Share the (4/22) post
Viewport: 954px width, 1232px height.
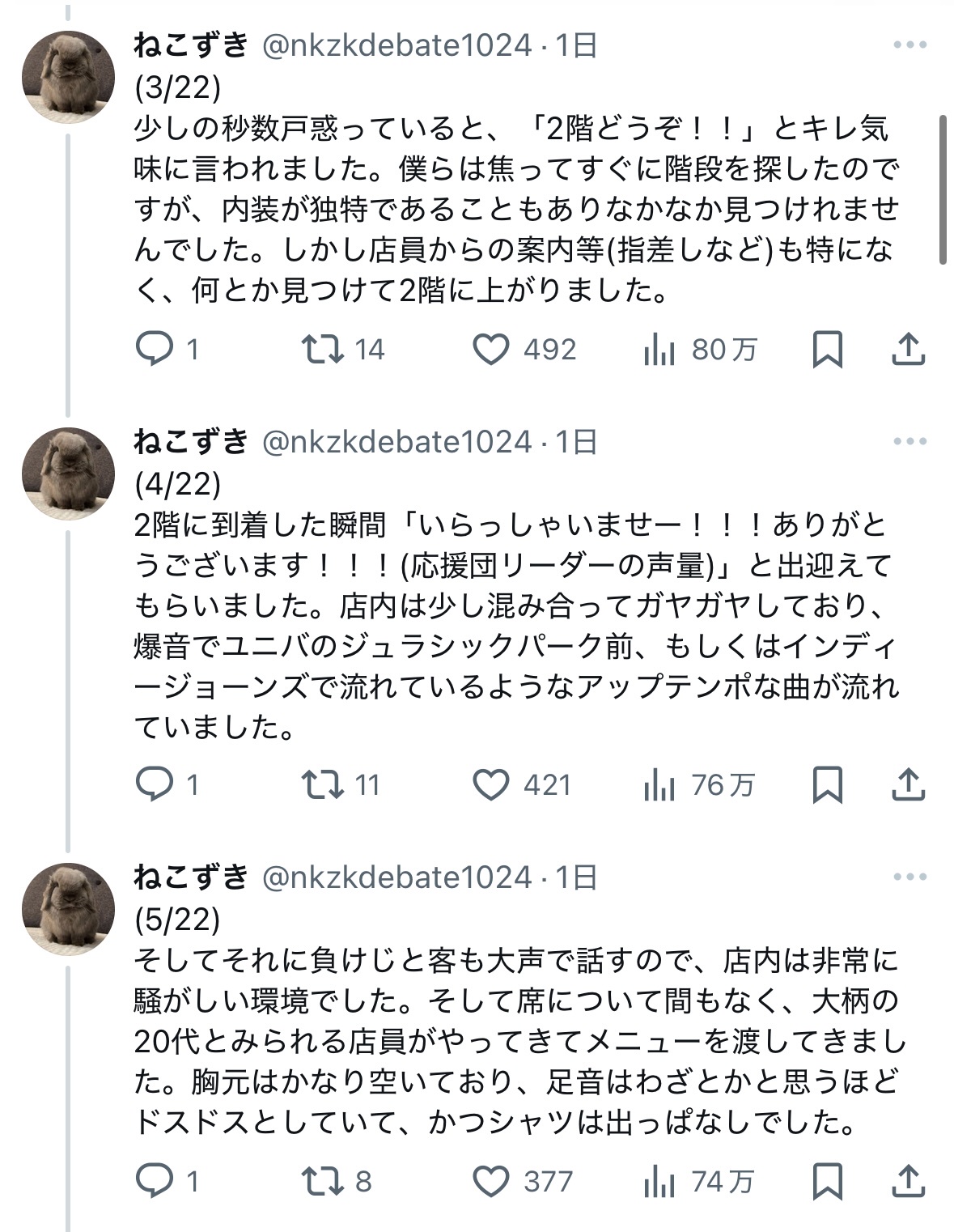[x=908, y=785]
